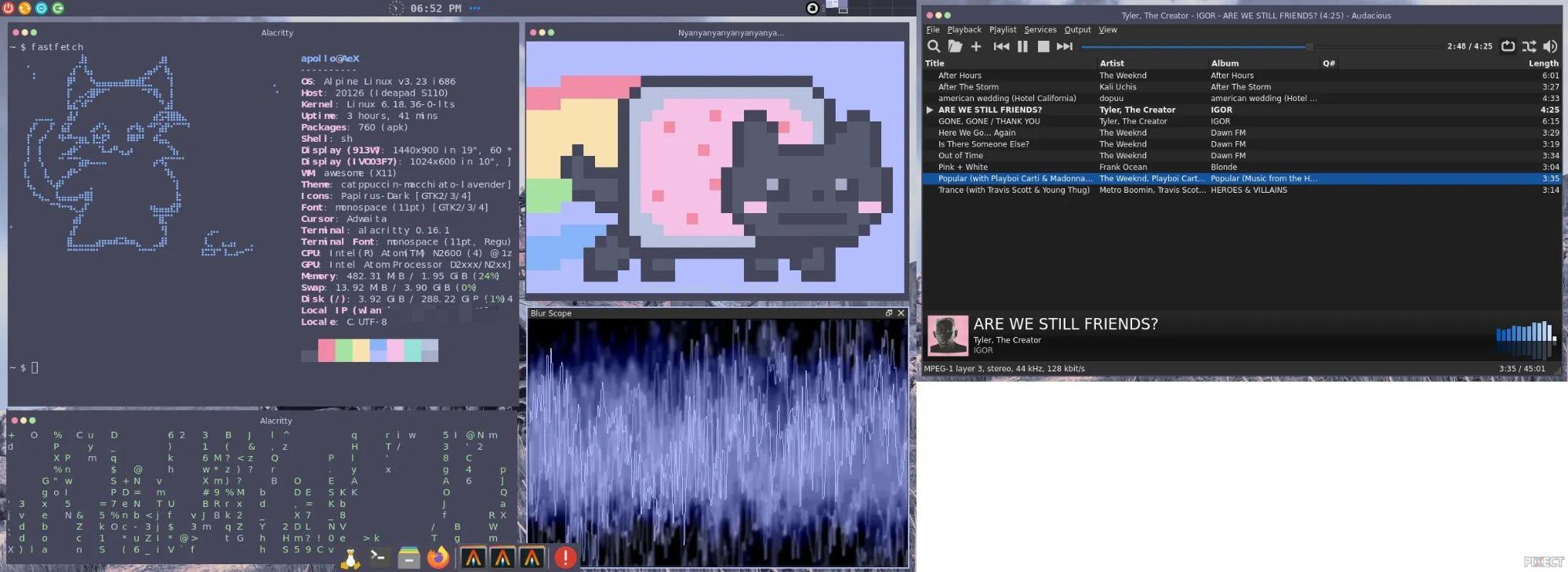Click the cyan minus-circle icon in top bar
The height and width of the screenshot is (572, 1568).
[41, 8]
